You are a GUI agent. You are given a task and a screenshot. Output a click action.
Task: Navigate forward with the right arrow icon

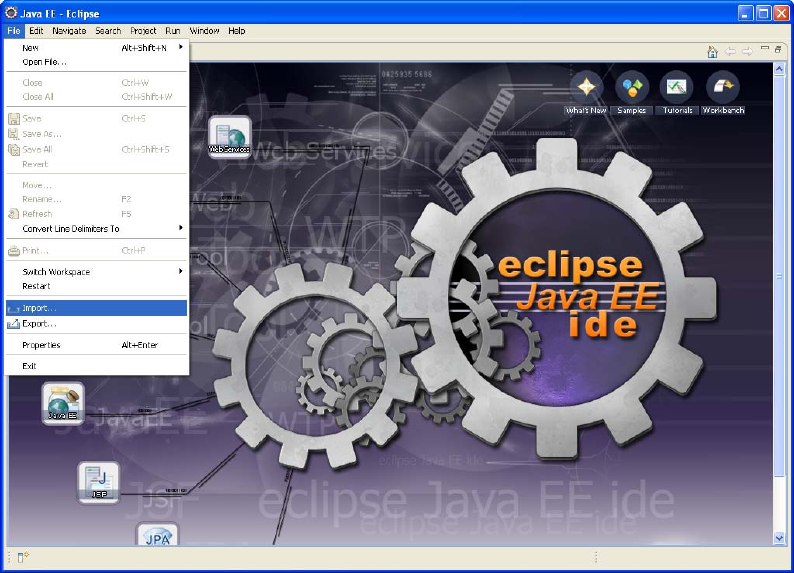tap(747, 52)
